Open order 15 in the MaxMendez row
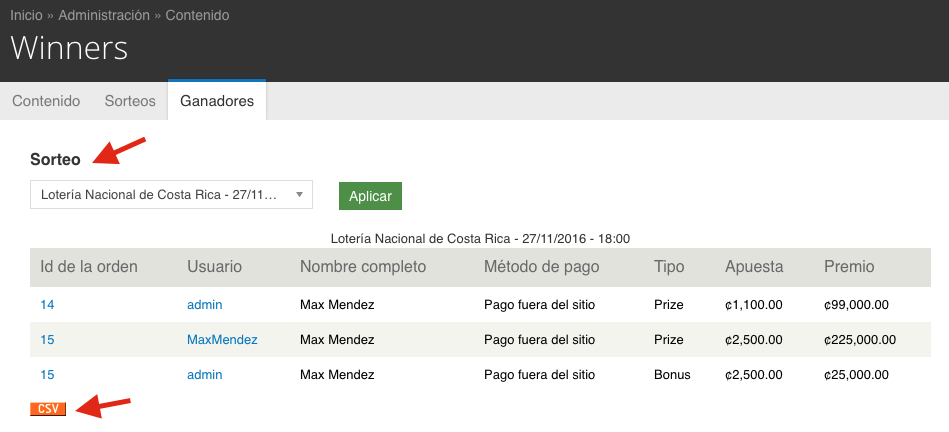949x432 pixels. [x=47, y=339]
